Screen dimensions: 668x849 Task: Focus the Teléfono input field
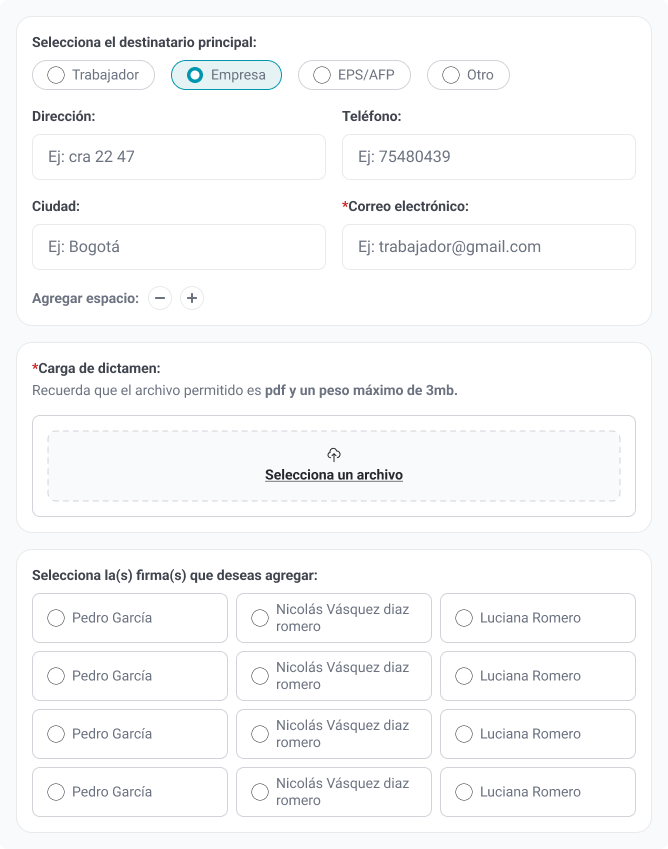point(489,157)
